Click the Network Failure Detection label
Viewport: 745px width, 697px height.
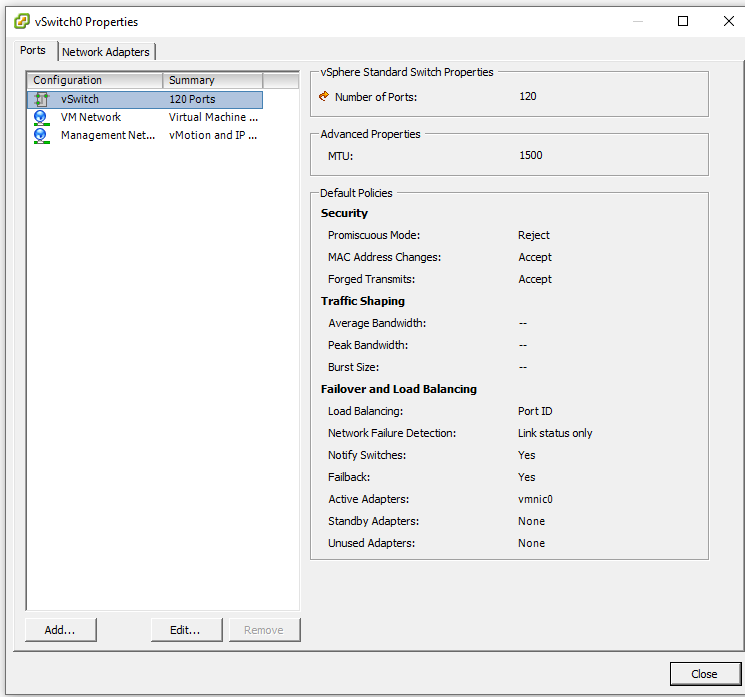(392, 433)
